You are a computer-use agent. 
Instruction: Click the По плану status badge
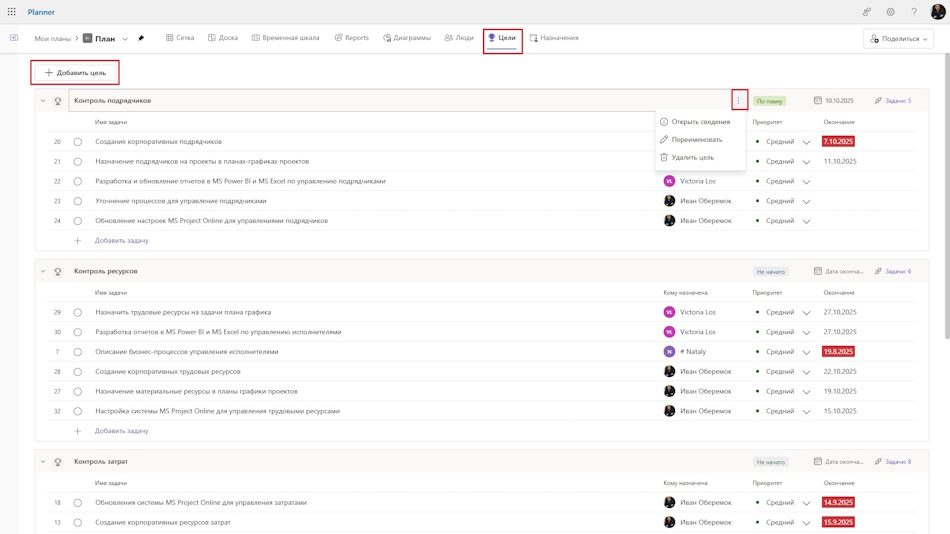click(769, 101)
